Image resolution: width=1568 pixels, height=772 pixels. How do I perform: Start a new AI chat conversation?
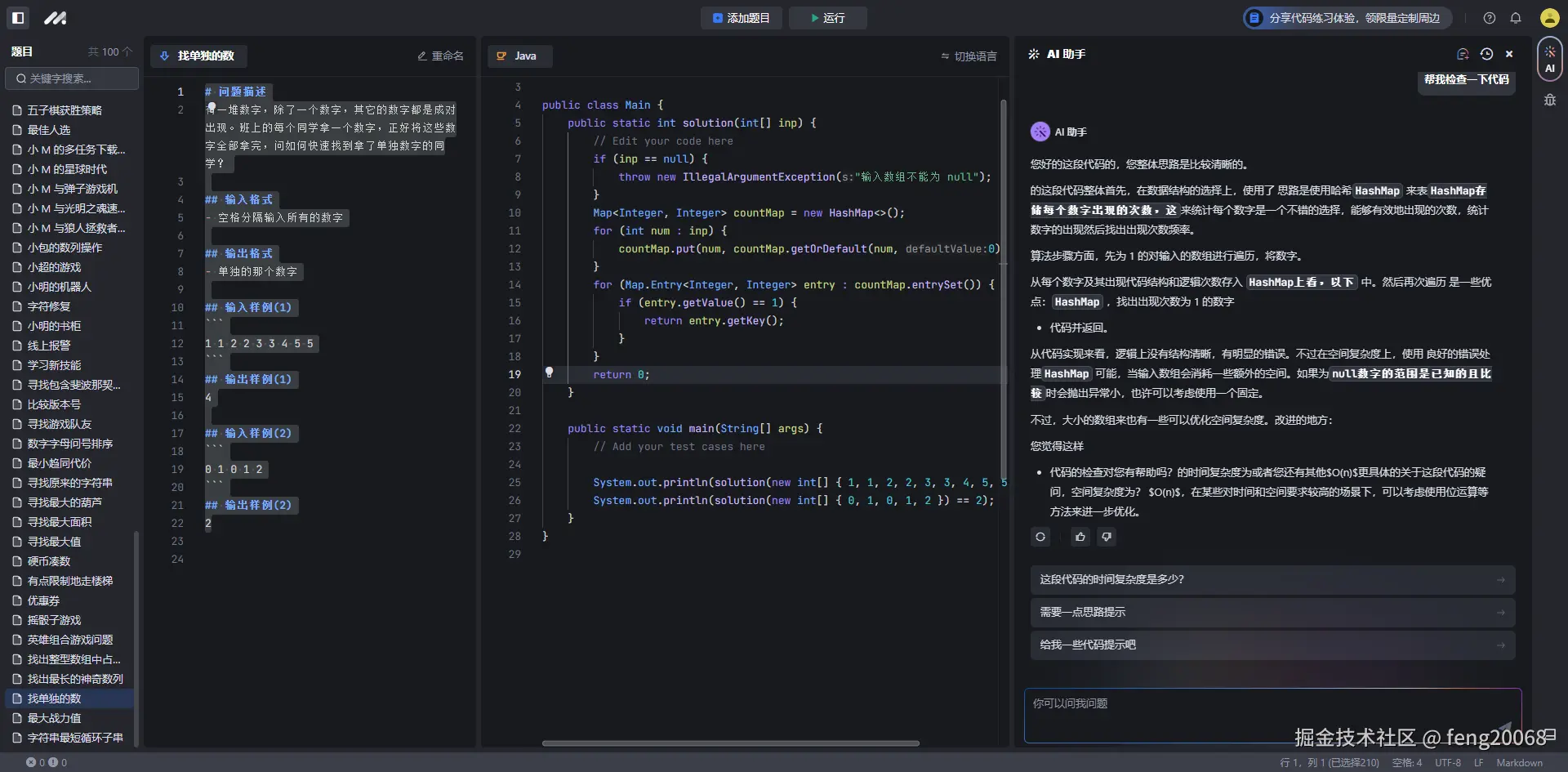tap(1463, 54)
